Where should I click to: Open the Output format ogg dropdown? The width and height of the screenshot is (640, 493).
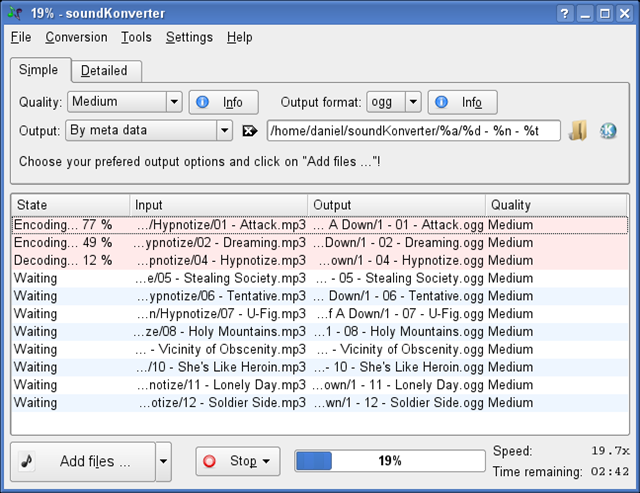coord(412,102)
